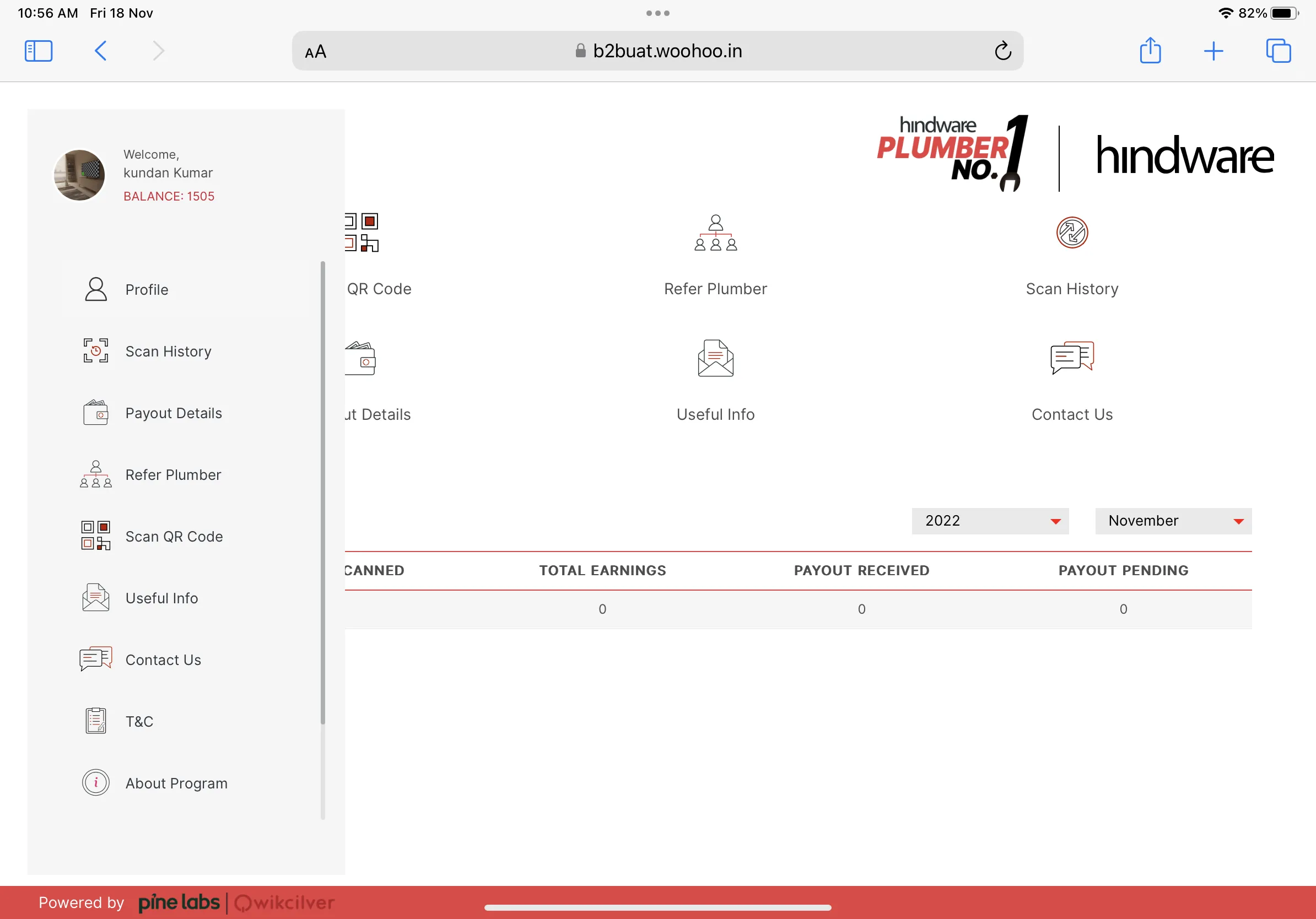Open the dashboard Refer Plumber label
This screenshot has height=919, width=1316.
coord(715,289)
